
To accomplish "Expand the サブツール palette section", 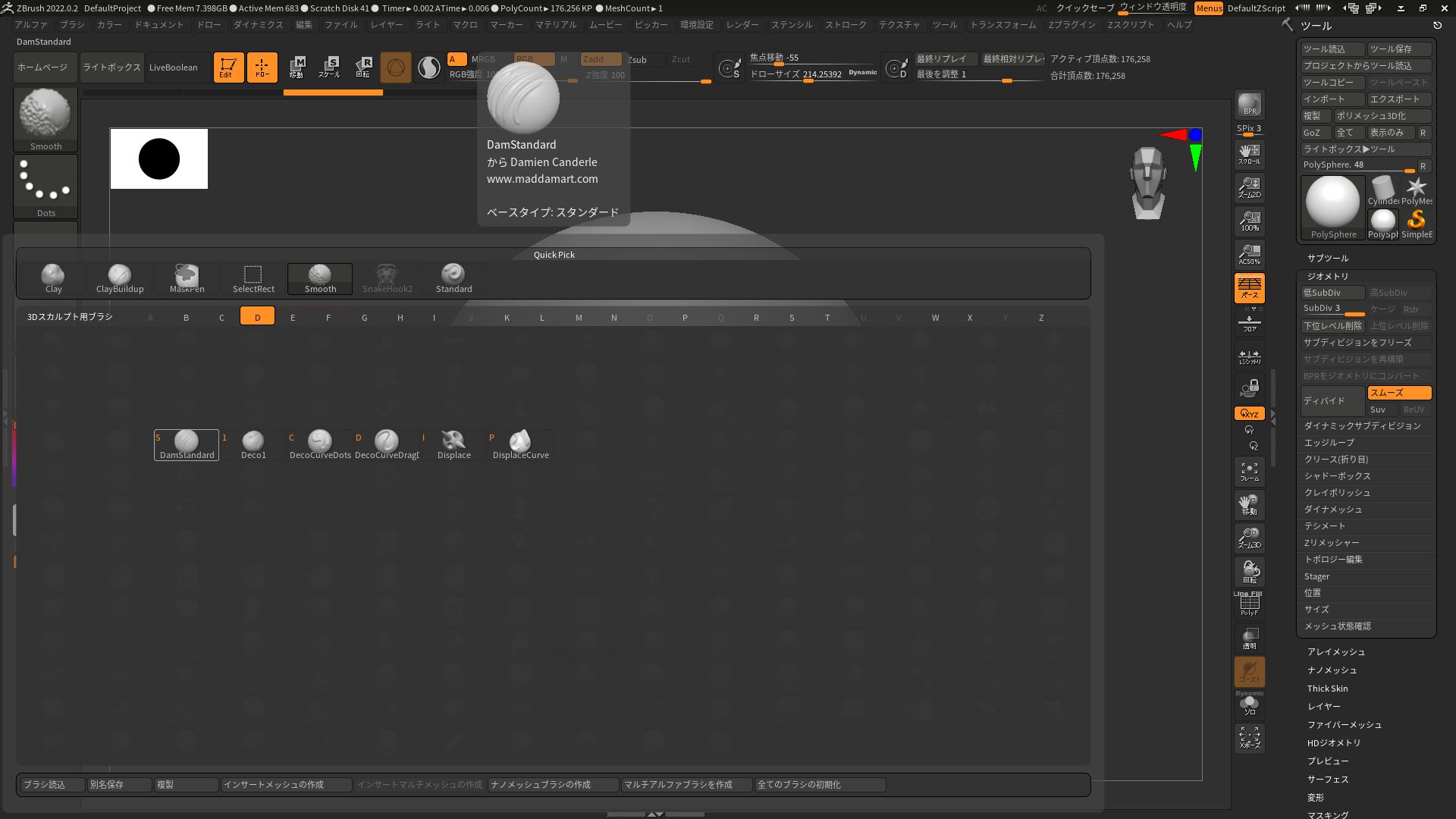I will click(1328, 259).
